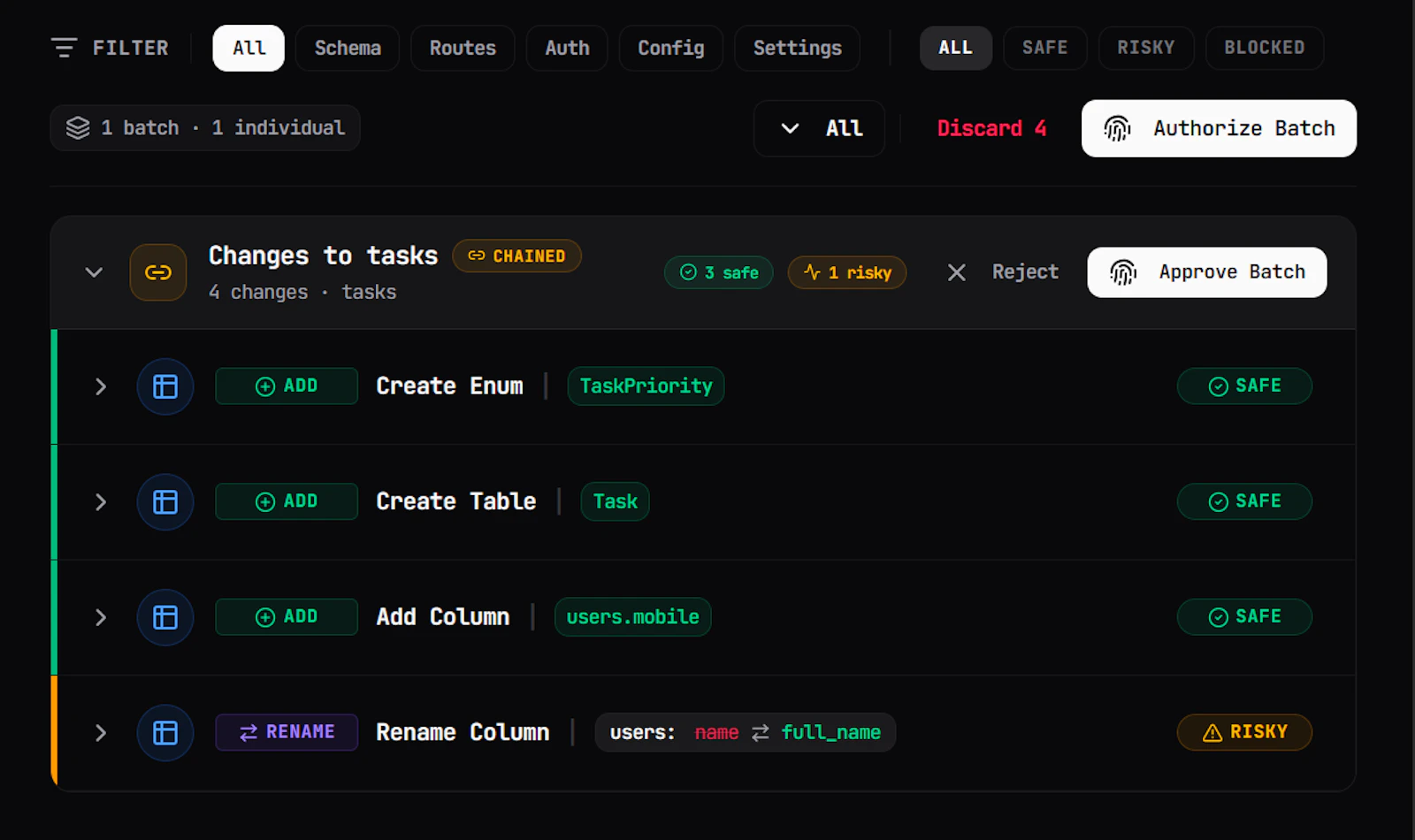Select the Auth filter tab
Screen dimensions: 1415x840
(x=567, y=48)
